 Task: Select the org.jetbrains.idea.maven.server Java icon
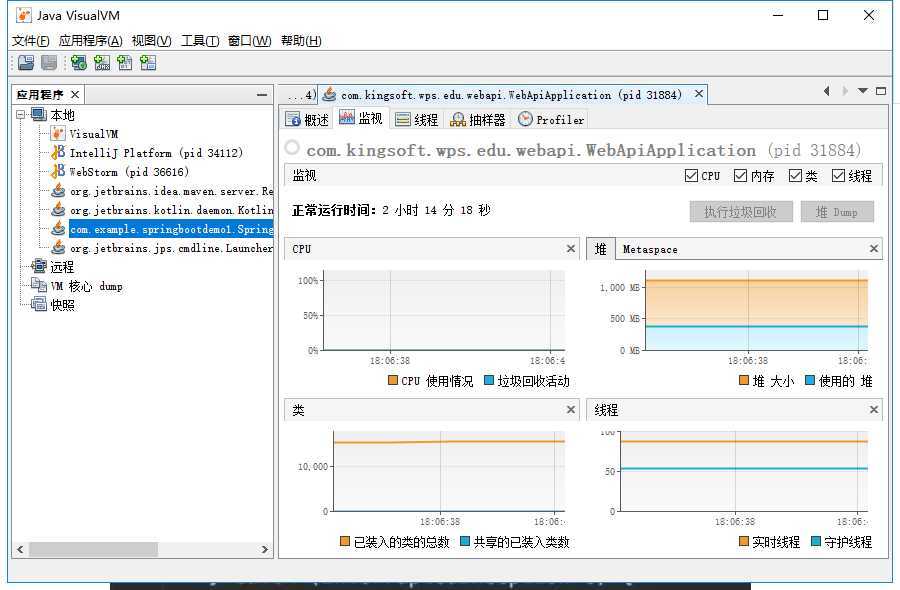click(x=57, y=191)
